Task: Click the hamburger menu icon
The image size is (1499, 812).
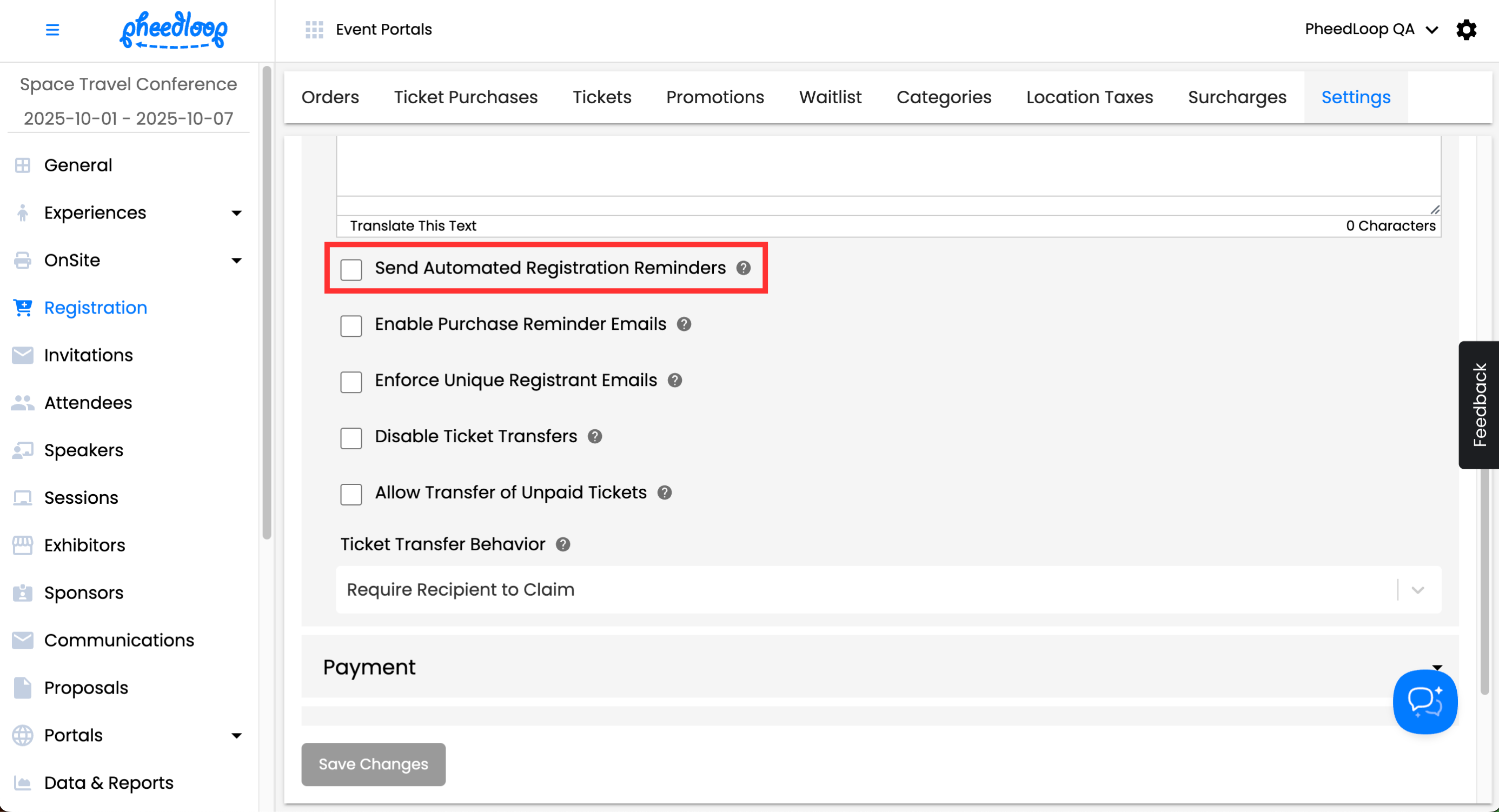Action: (52, 30)
